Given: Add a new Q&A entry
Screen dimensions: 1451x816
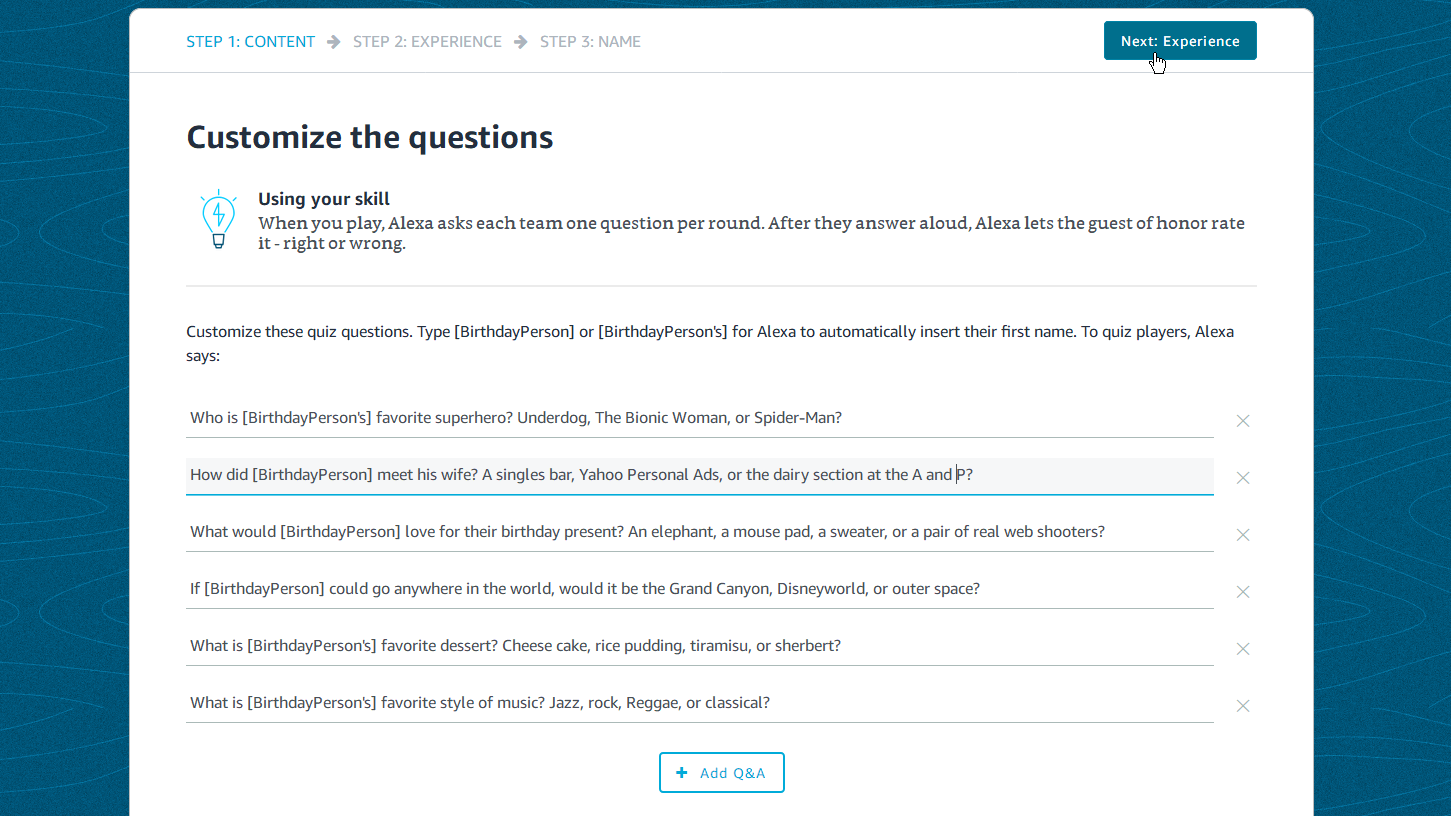Looking at the screenshot, I should pyautogui.click(x=721, y=773).
